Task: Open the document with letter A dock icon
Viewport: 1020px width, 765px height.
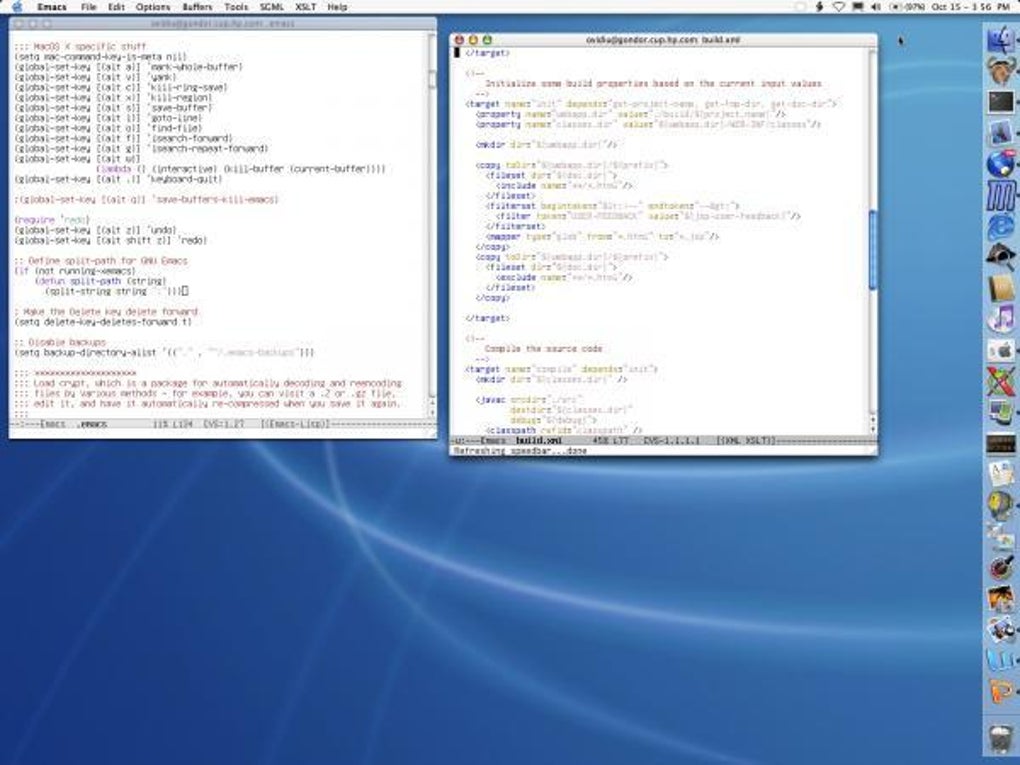Action: 1000,476
